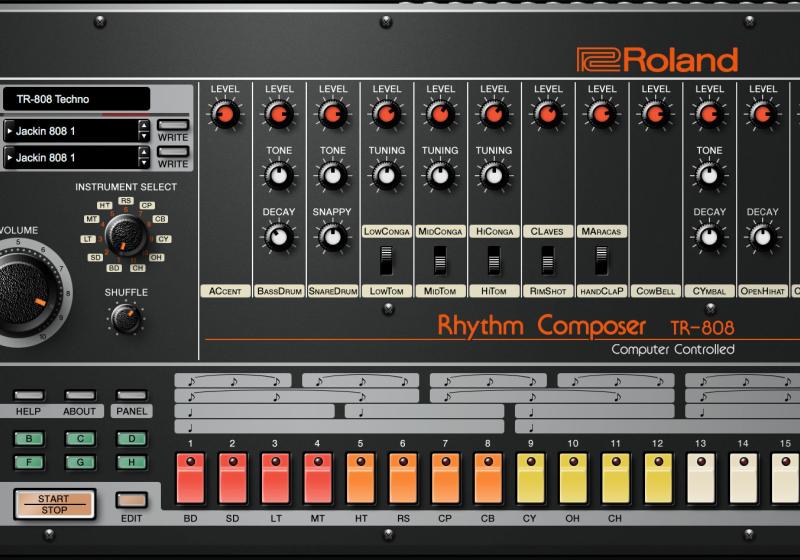800x560 pixels.
Task: Click the lower WRITE button
Action: 173,152
